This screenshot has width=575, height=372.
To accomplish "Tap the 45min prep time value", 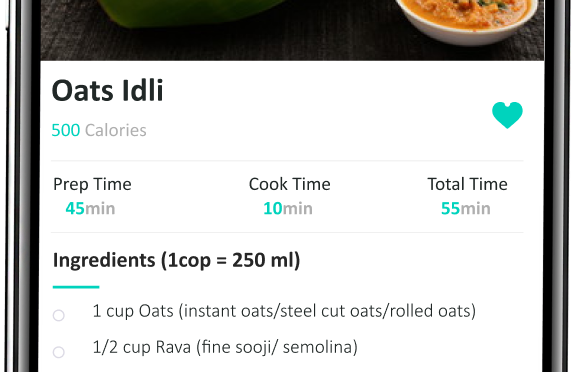I will tap(90, 208).
